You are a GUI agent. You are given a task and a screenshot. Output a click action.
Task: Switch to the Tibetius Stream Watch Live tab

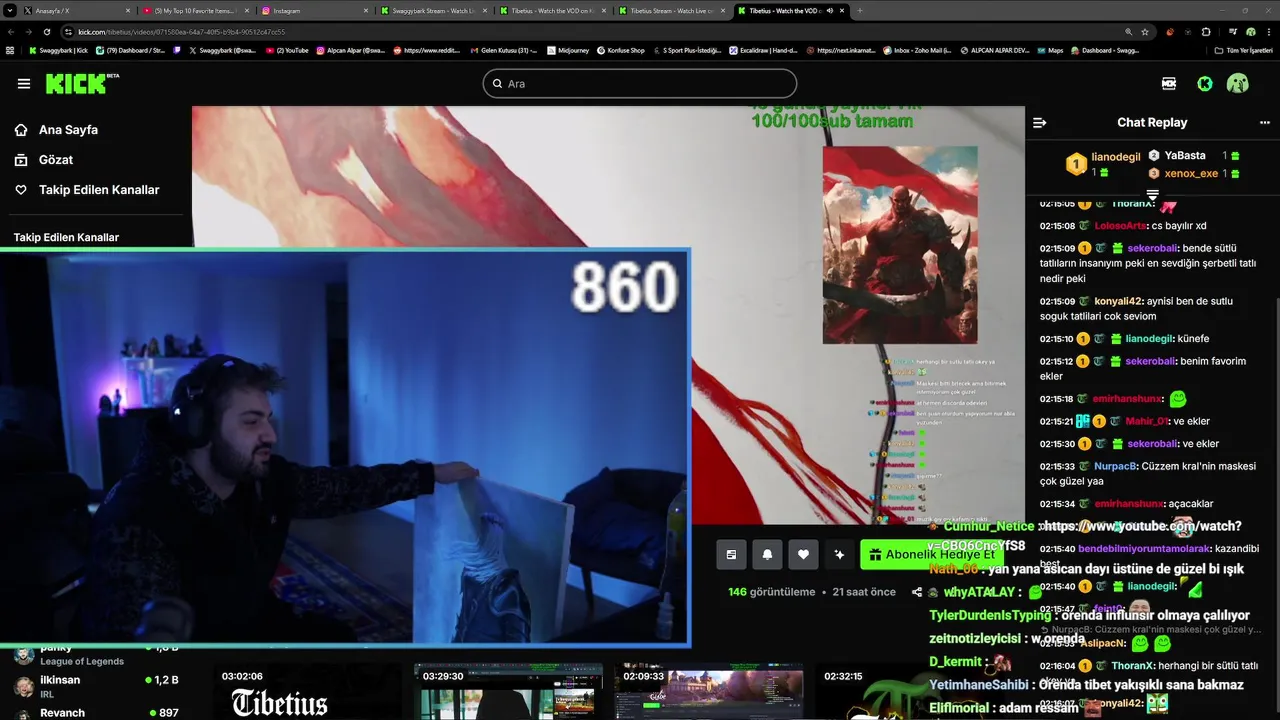pos(670,11)
